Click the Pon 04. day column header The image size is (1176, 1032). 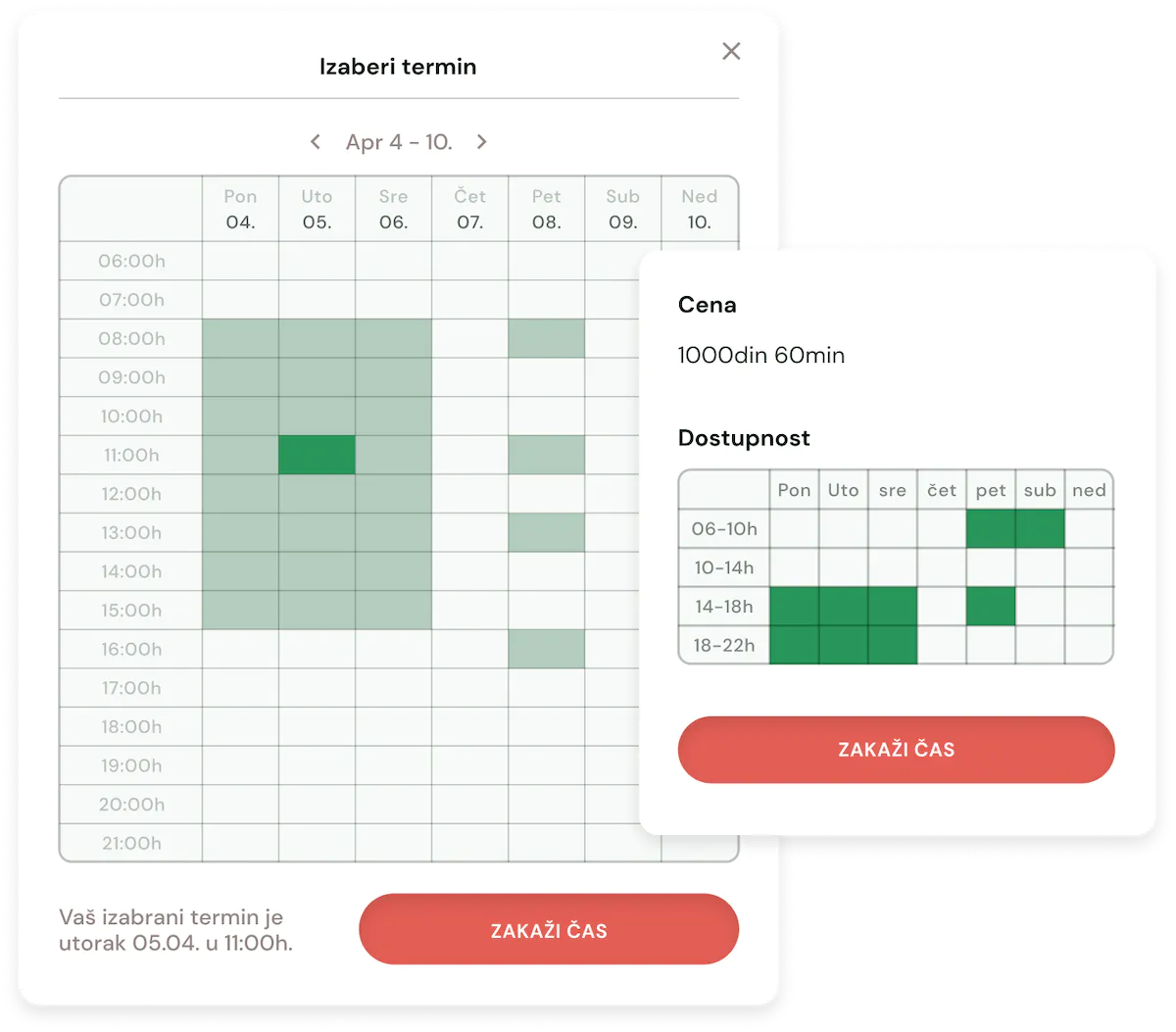240,209
